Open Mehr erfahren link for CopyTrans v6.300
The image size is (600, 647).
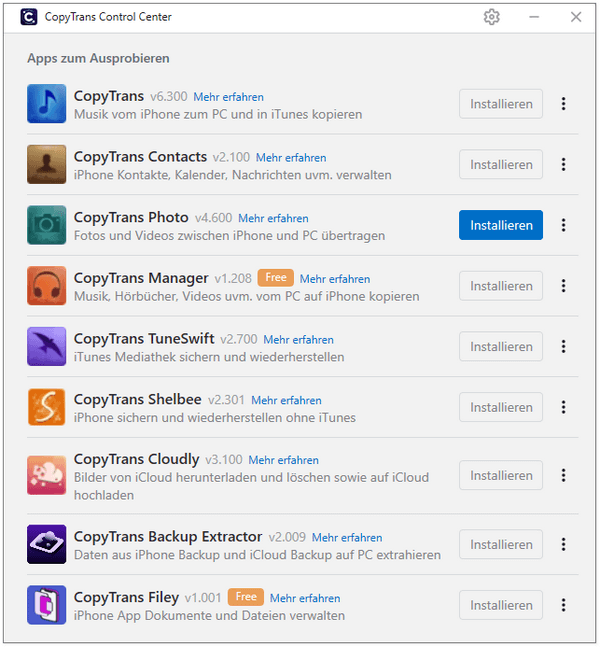click(x=229, y=97)
